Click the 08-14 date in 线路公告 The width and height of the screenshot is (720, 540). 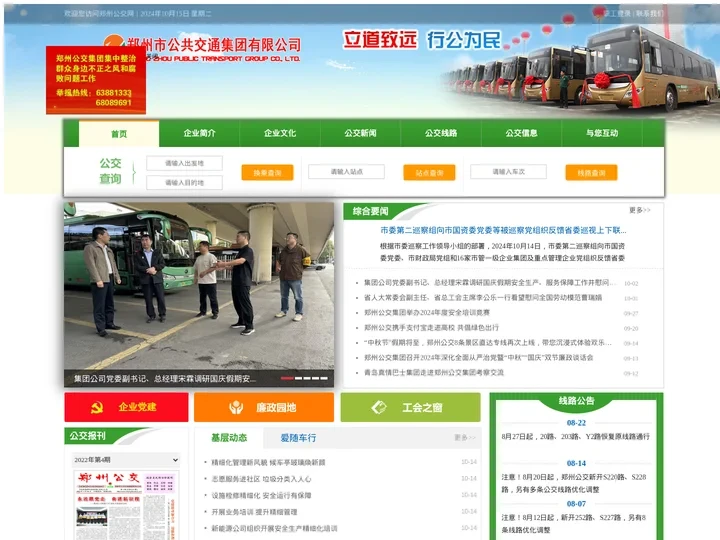point(576,463)
